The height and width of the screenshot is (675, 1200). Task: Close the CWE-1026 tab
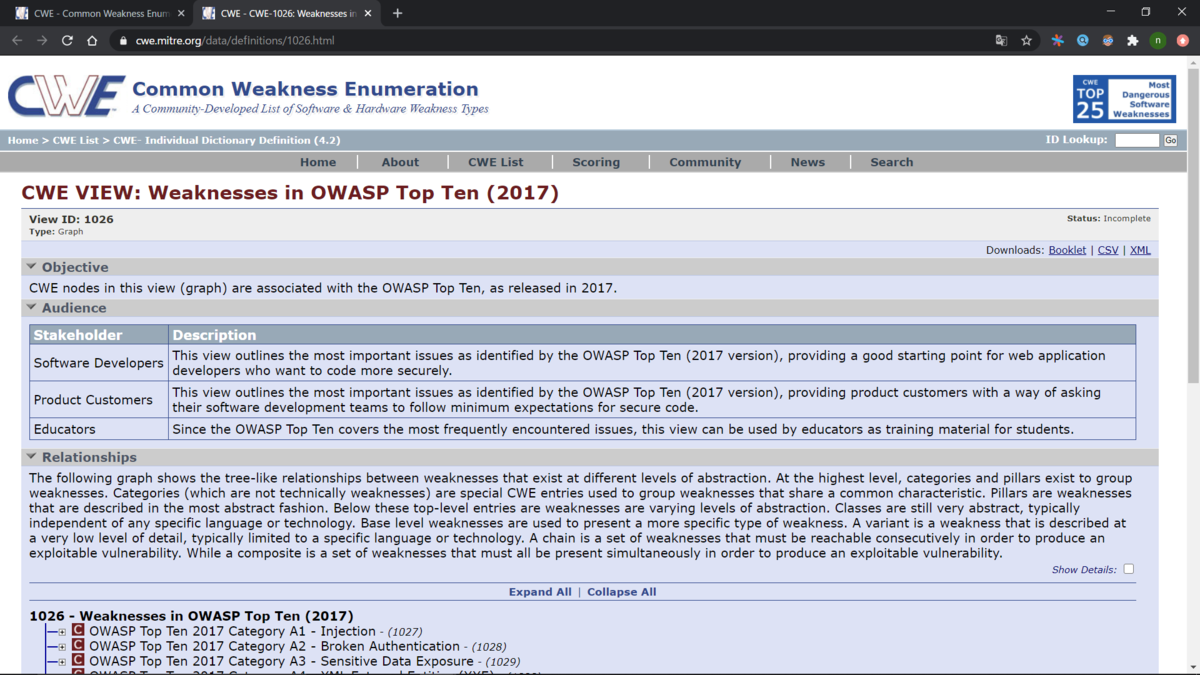coord(369,13)
